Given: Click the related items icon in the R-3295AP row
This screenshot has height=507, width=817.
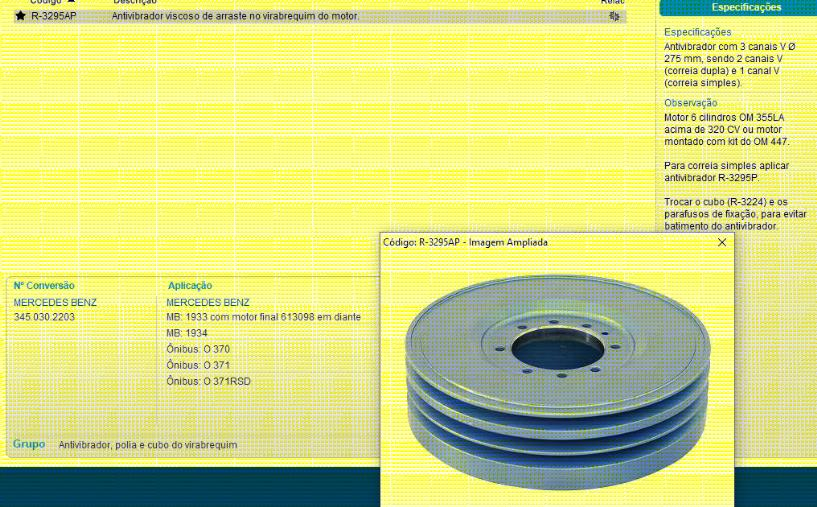Looking at the screenshot, I should [614, 16].
